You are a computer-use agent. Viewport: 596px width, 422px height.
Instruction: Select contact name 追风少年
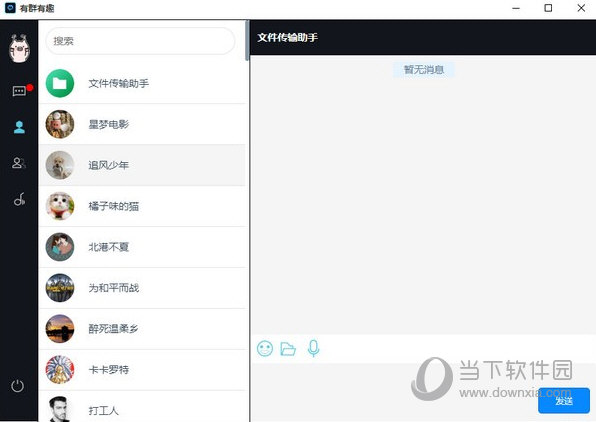[109, 165]
